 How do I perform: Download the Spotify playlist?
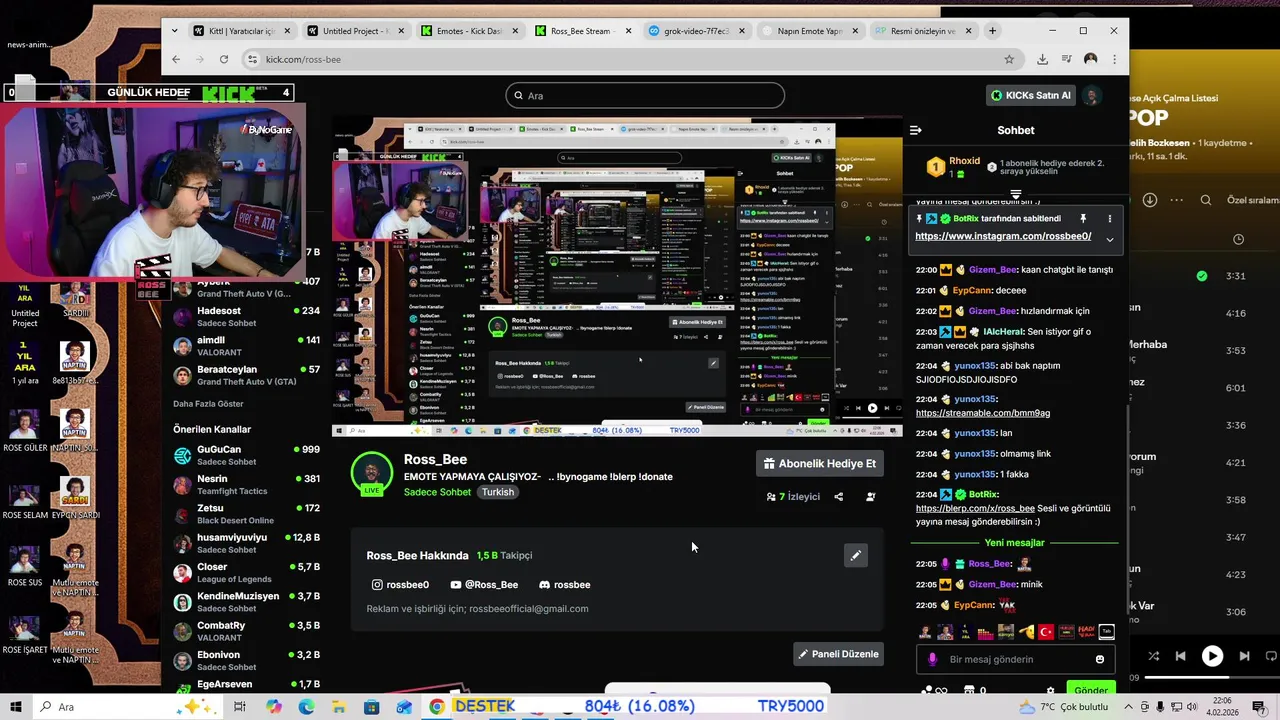point(1150,200)
